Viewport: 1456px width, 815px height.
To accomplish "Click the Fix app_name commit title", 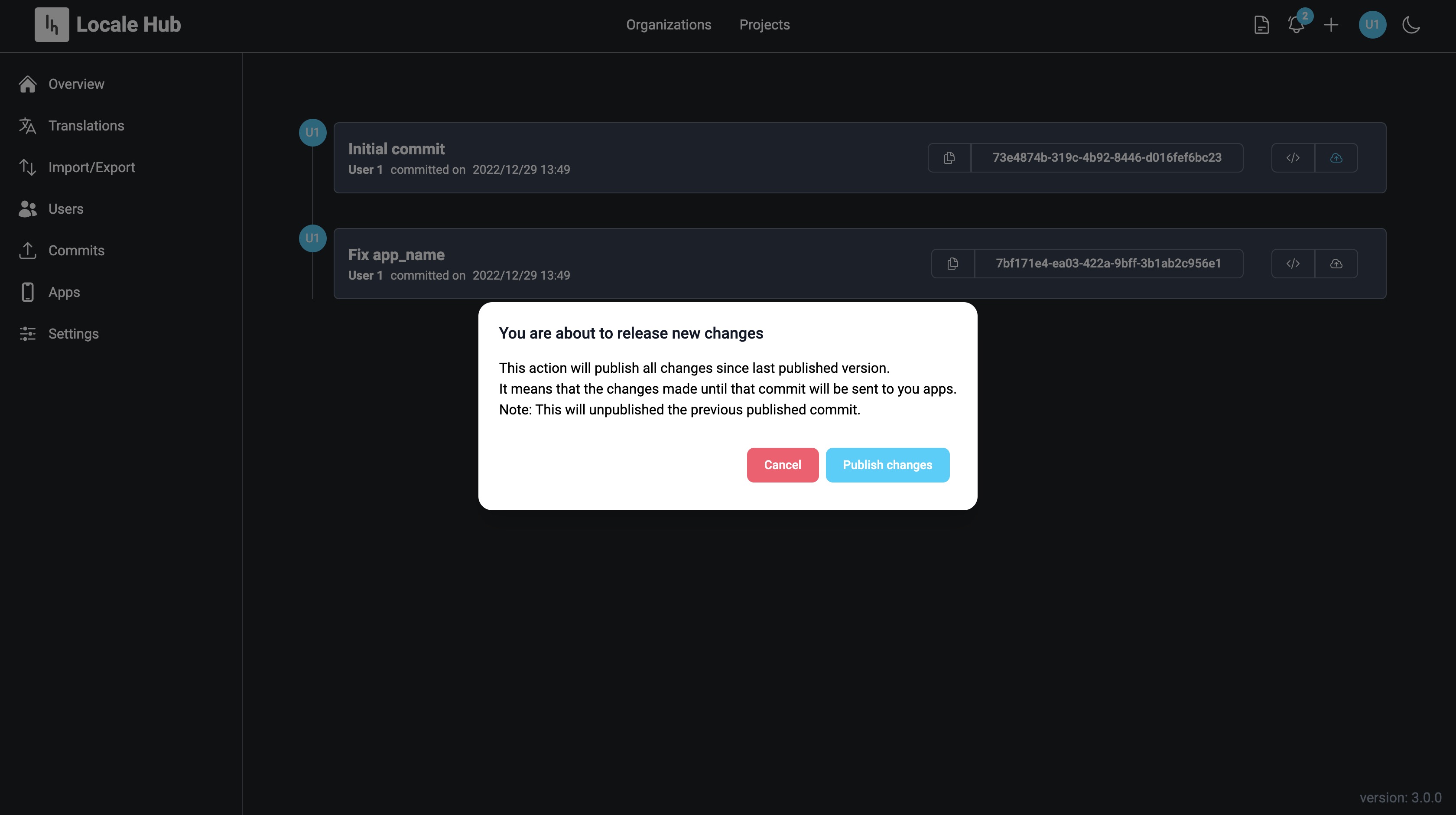I will click(x=396, y=254).
